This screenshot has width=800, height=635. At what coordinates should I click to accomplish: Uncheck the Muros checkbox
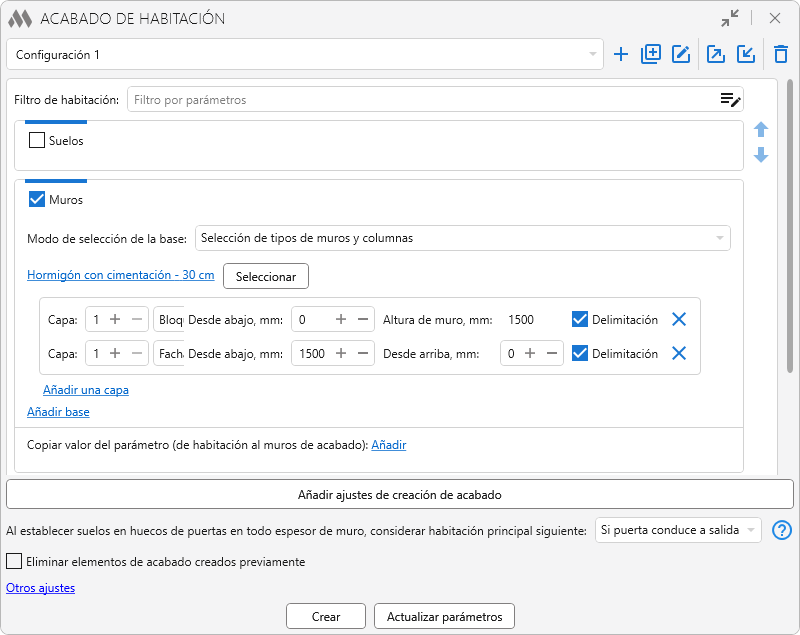pyautogui.click(x=38, y=200)
